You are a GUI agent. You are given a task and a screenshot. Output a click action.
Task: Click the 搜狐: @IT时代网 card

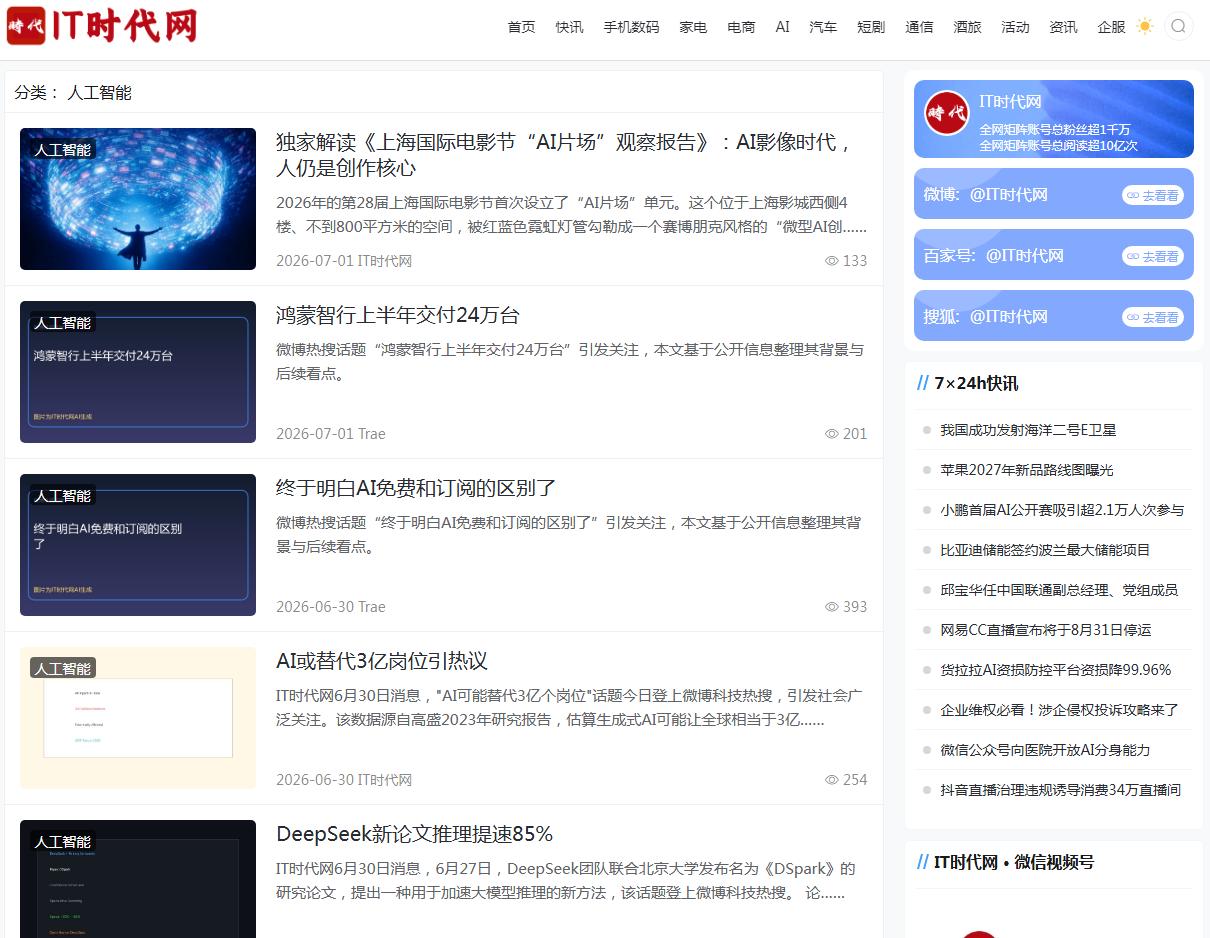(1053, 316)
